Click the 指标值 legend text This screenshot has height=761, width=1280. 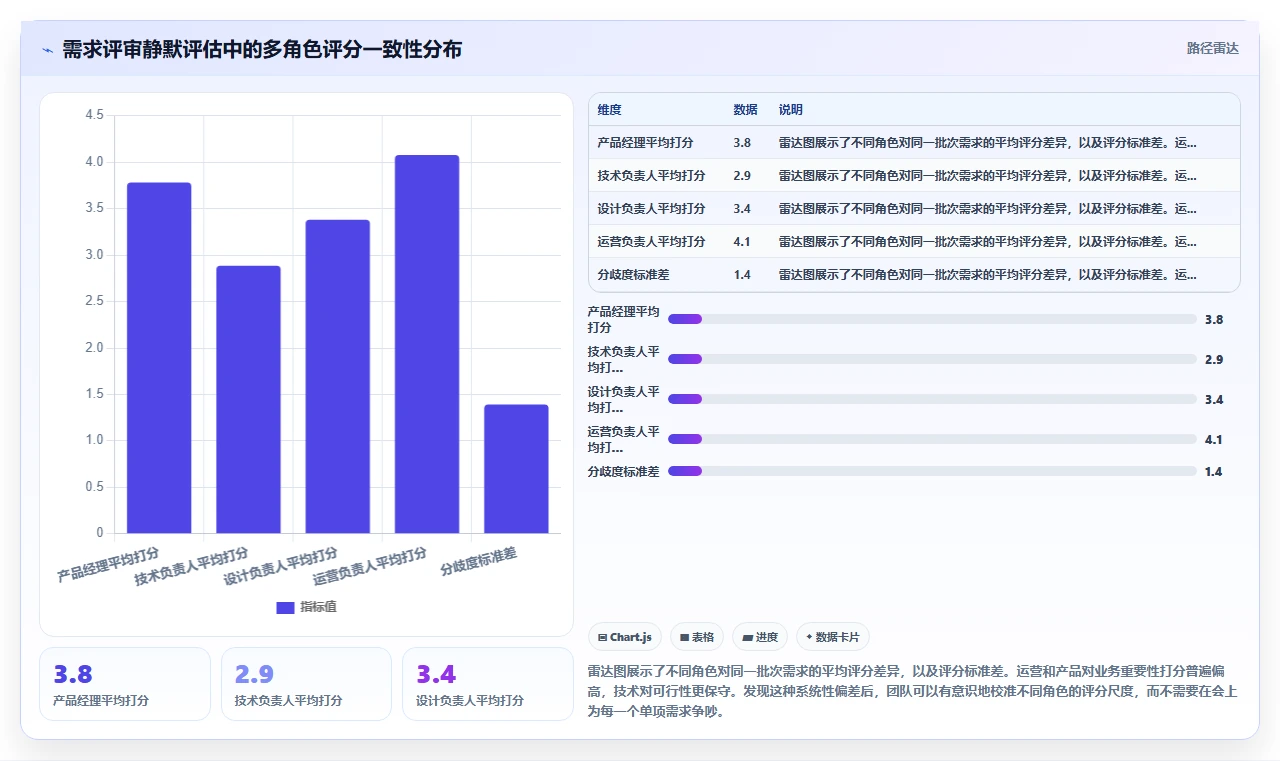tap(319, 607)
